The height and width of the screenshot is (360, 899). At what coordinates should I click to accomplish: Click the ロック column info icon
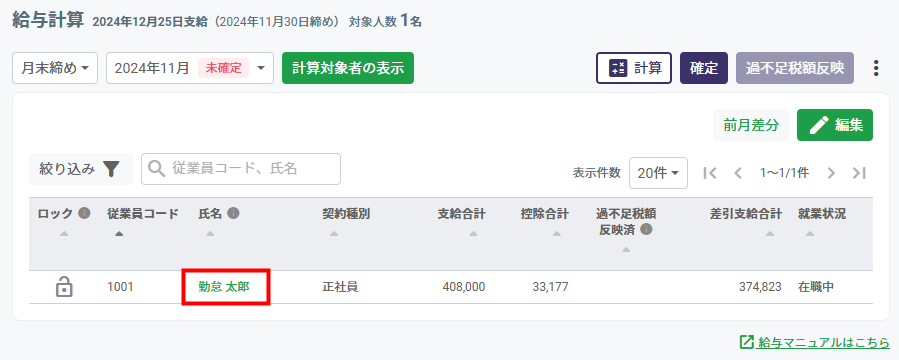(x=84, y=214)
